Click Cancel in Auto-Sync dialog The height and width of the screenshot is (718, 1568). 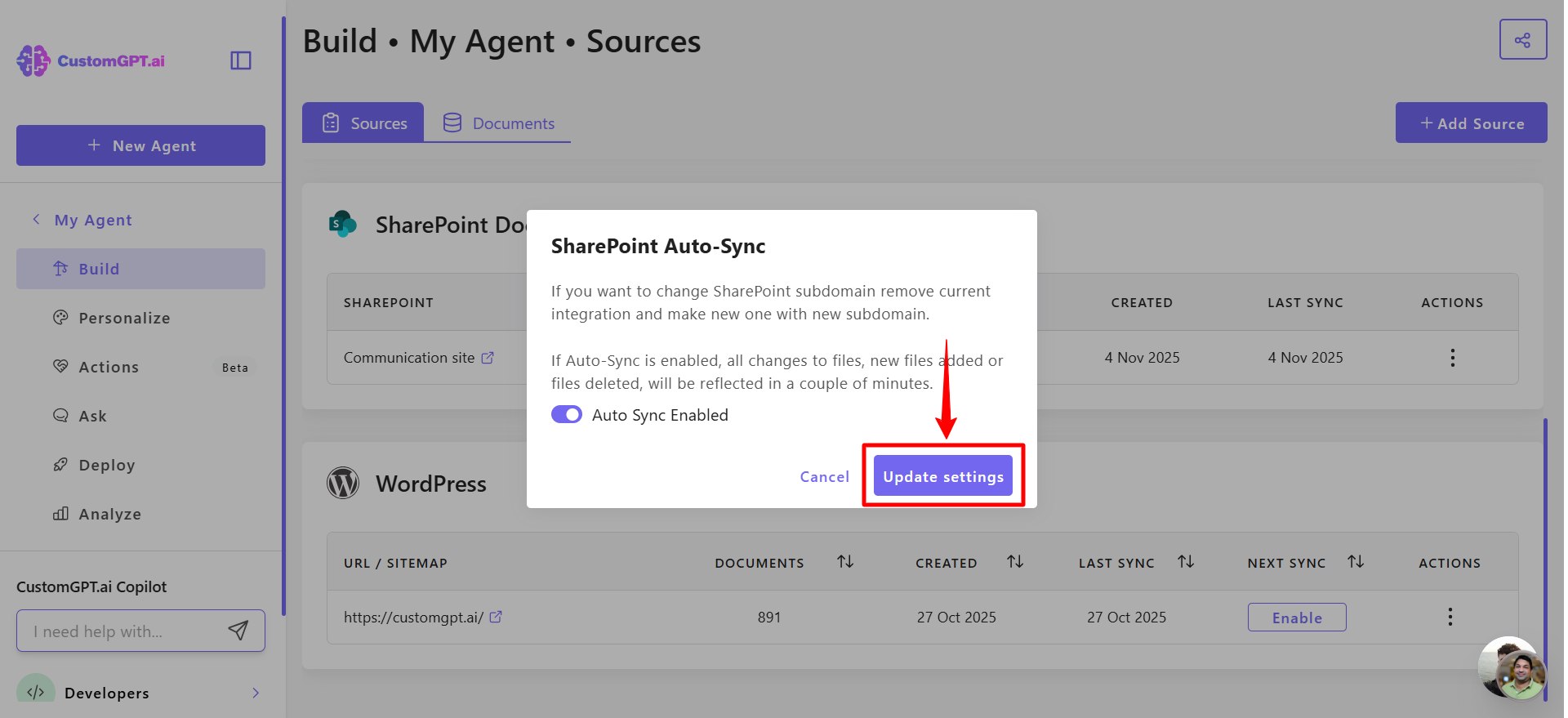tap(825, 476)
